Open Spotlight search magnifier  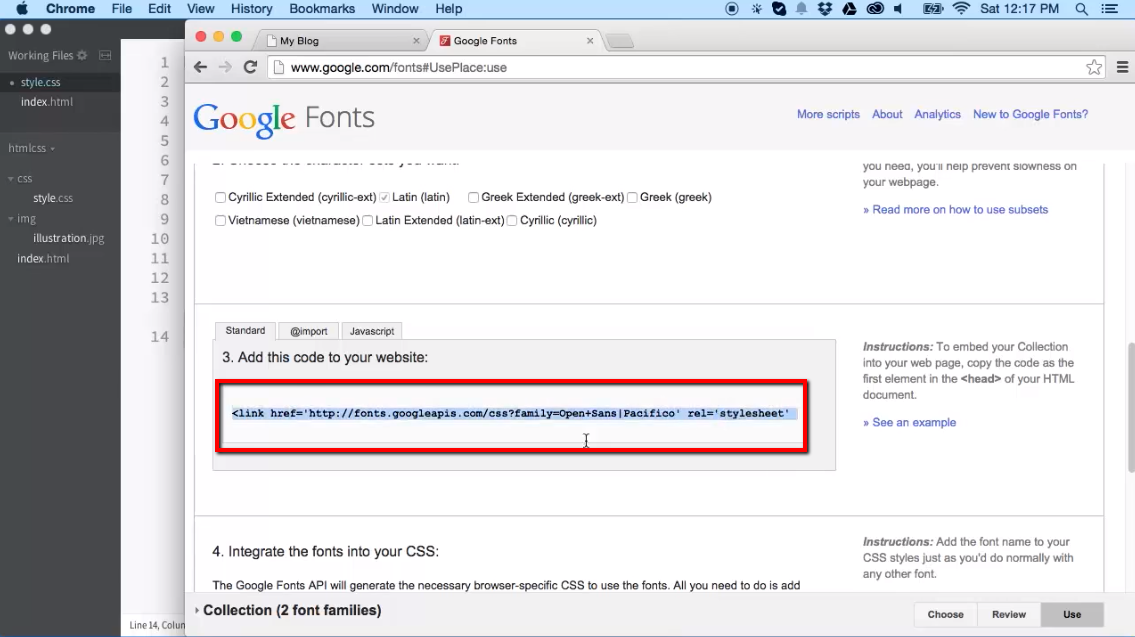[1081, 9]
